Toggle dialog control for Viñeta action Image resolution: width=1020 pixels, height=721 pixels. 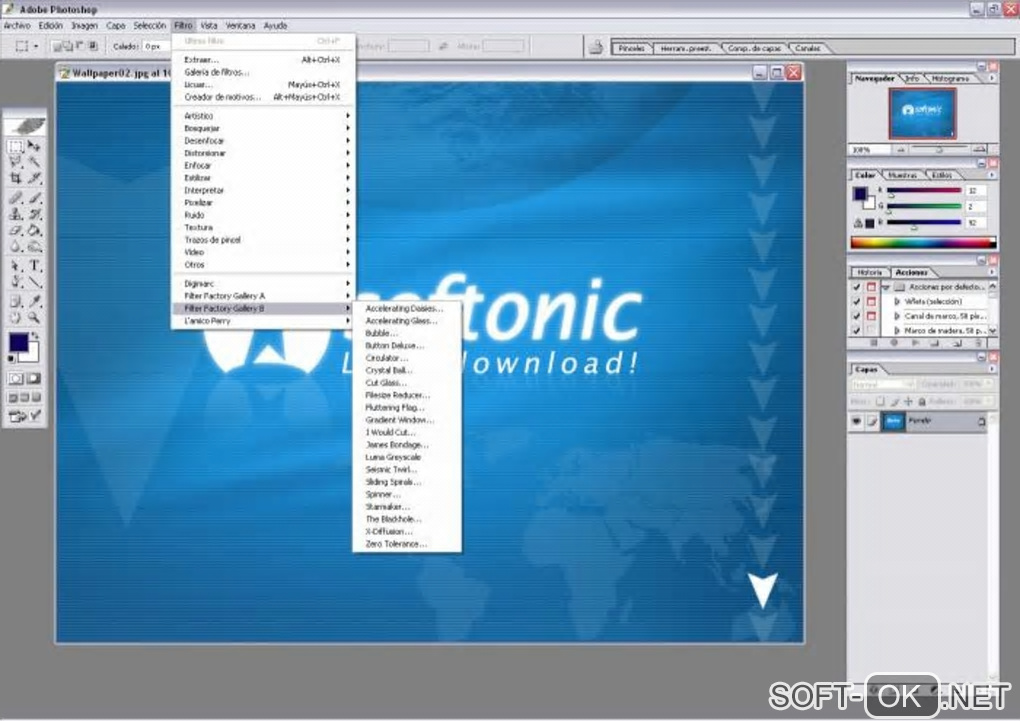(872, 301)
